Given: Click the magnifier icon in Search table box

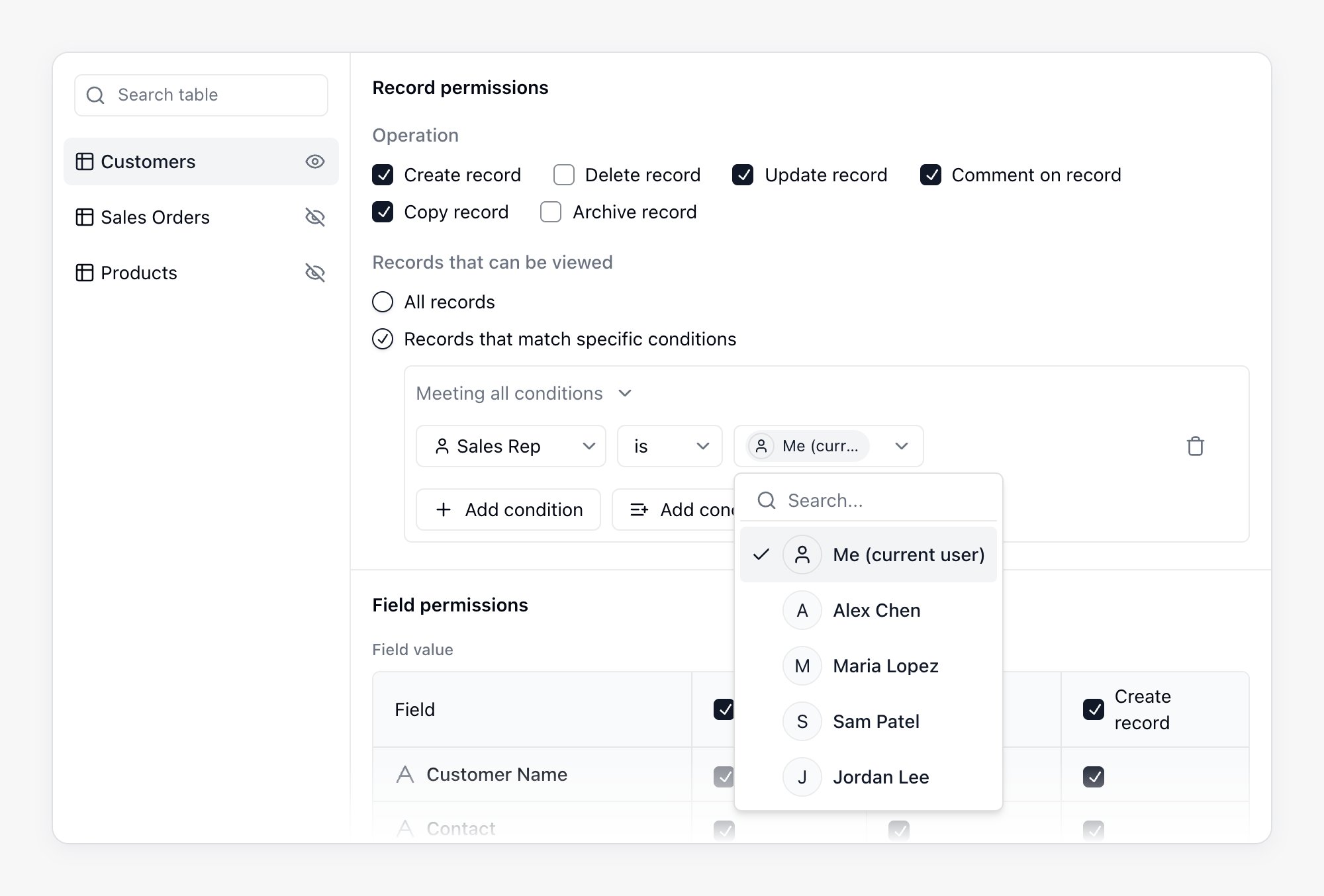Looking at the screenshot, I should (x=95, y=95).
